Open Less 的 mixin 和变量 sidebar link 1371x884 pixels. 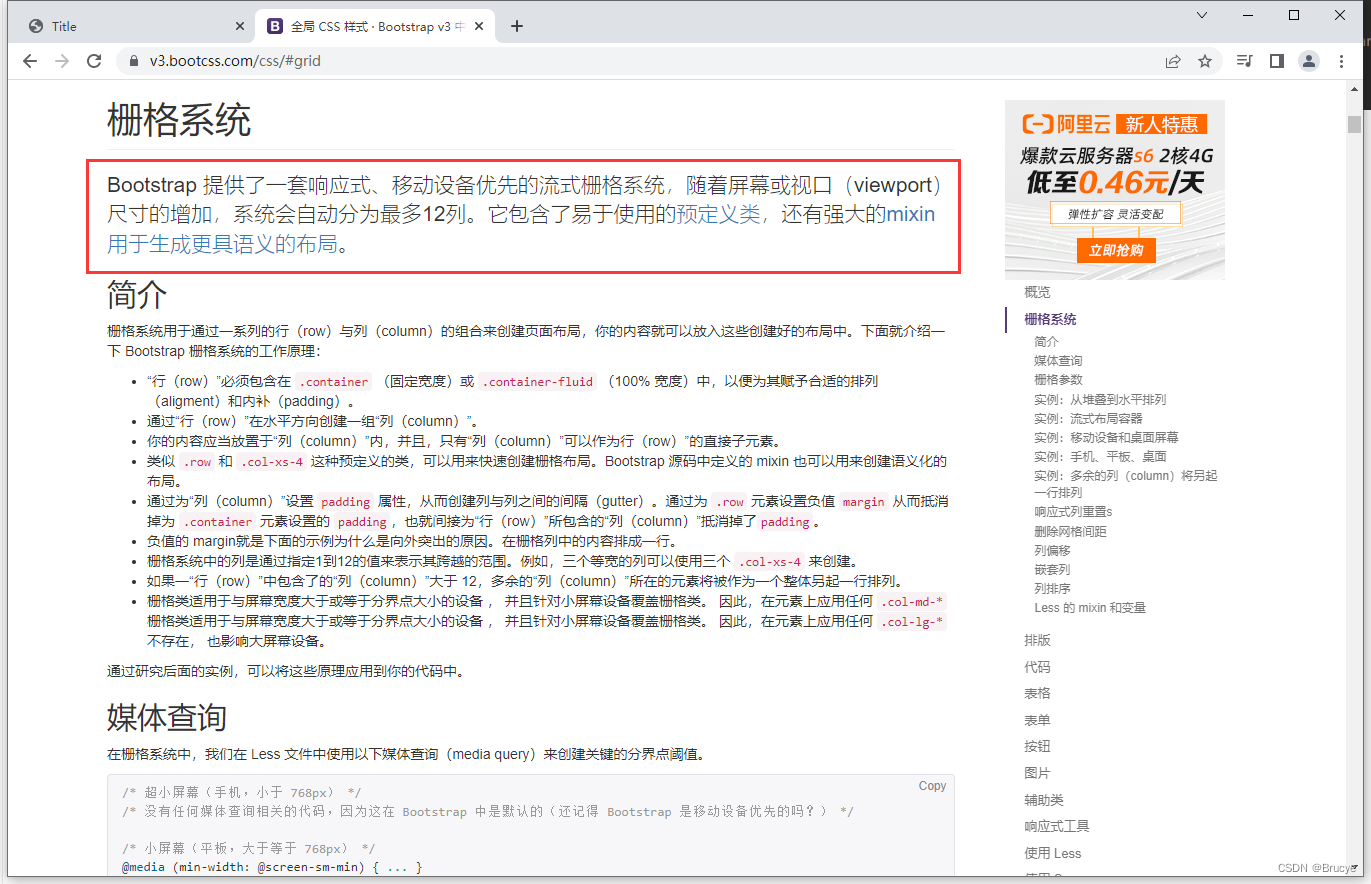[x=1090, y=607]
